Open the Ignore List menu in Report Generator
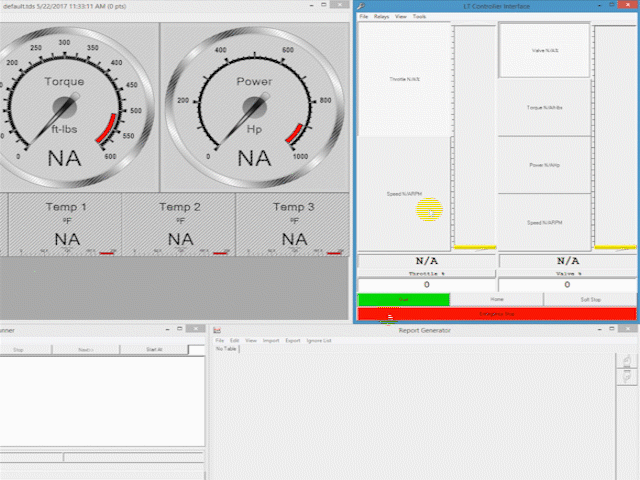 point(319,340)
